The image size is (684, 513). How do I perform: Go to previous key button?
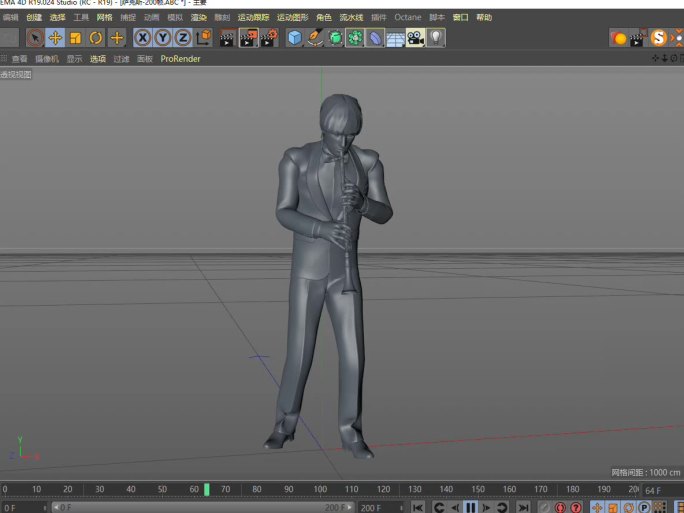pyautogui.click(x=439, y=507)
